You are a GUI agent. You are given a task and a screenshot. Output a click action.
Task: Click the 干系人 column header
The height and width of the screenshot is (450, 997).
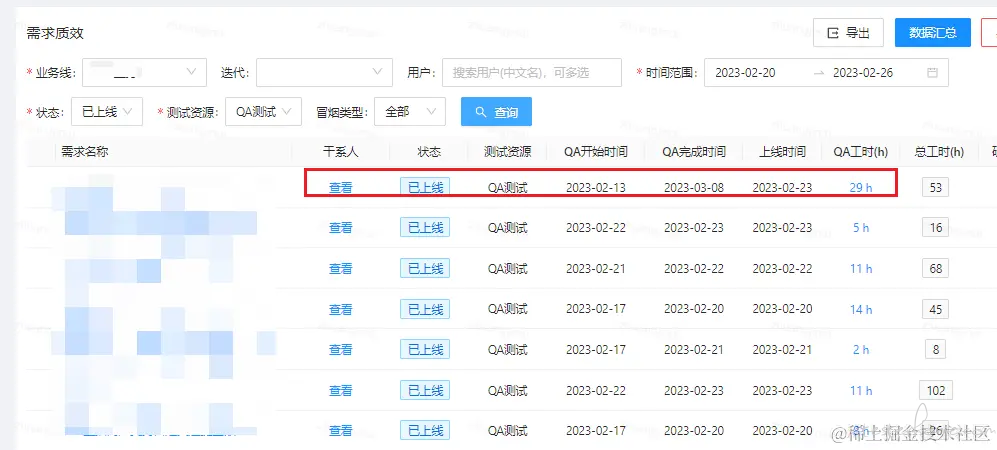340,151
